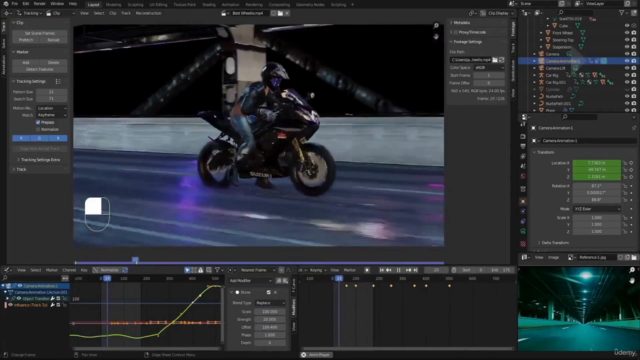The image size is (640, 360).
Task: Click the outliner filter funnel icon
Action: [x=622, y=13]
